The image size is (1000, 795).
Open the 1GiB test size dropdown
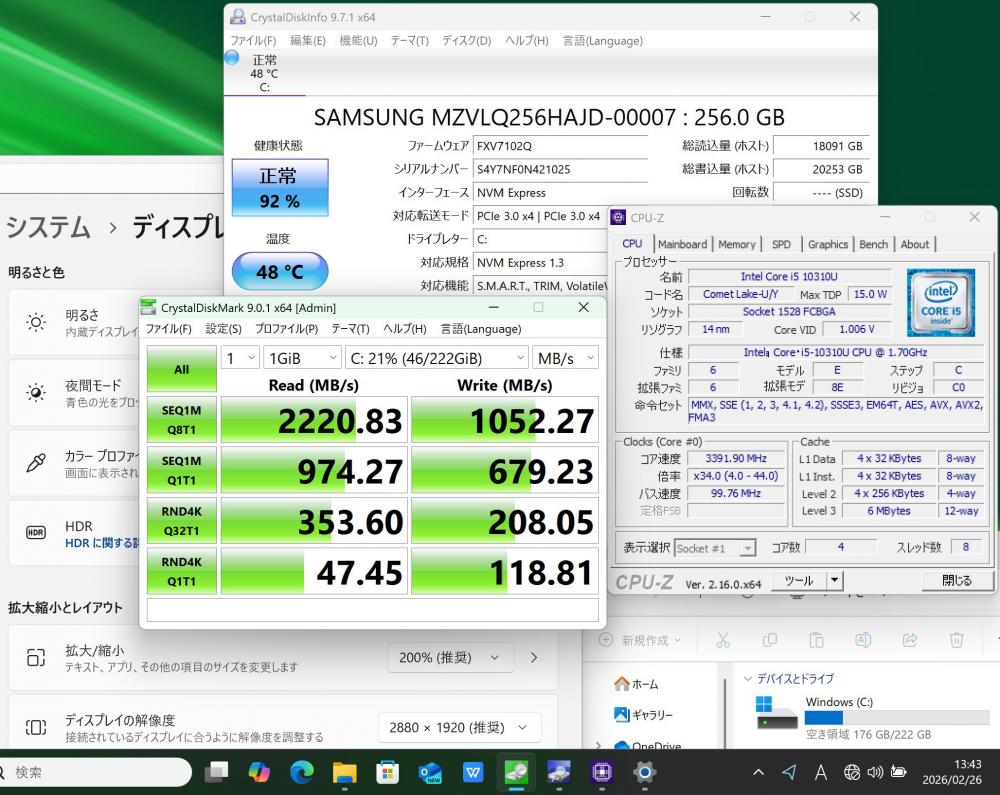click(303, 358)
